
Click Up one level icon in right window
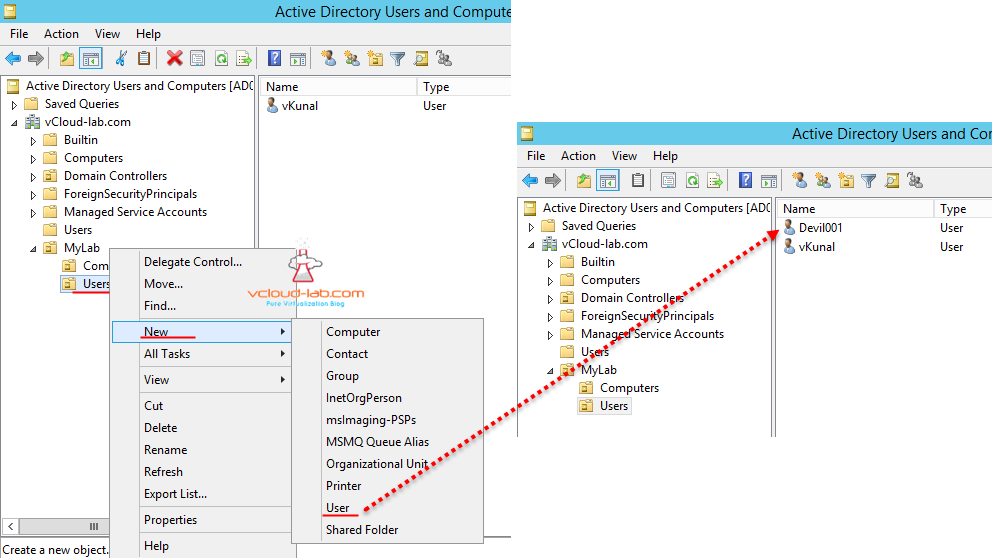[584, 181]
